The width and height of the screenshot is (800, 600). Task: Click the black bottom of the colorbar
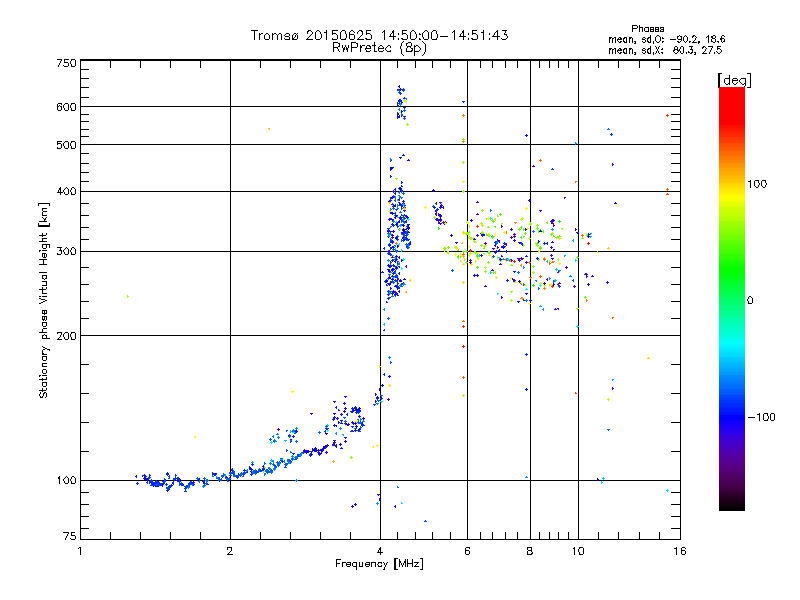tap(732, 503)
